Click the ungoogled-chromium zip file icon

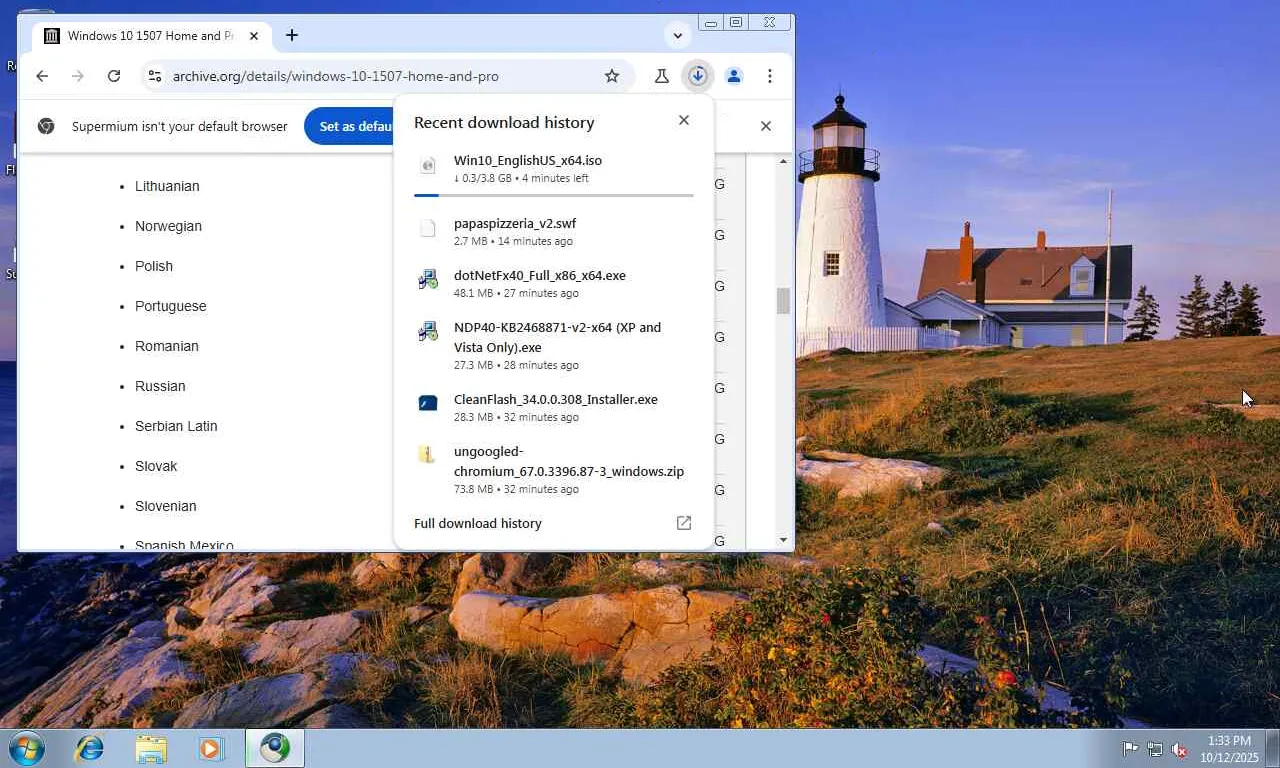click(x=428, y=455)
